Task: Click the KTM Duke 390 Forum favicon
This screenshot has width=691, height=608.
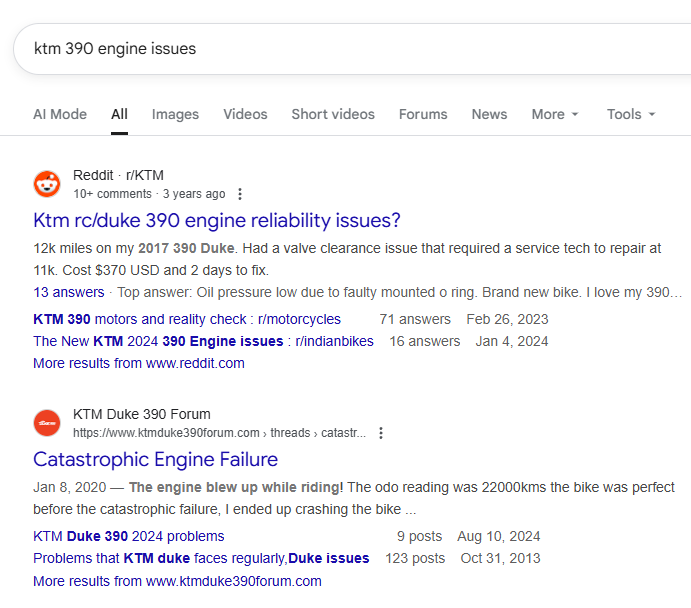Action: coord(47,423)
